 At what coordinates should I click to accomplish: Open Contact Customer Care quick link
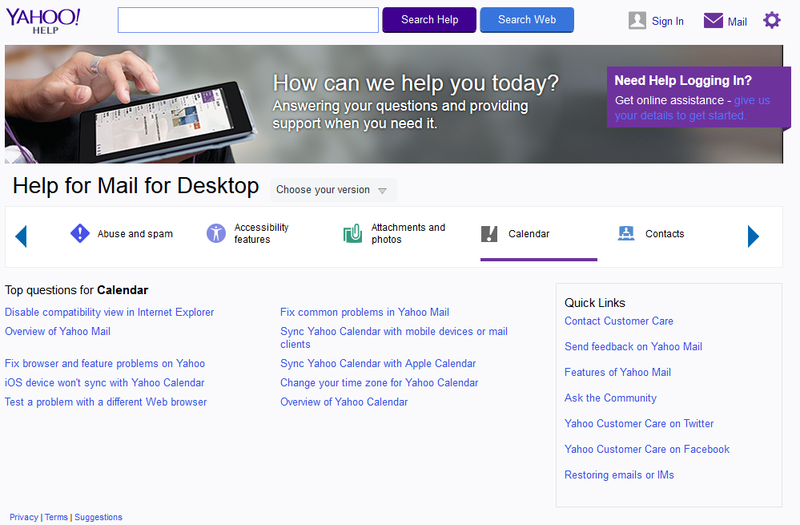coord(619,321)
